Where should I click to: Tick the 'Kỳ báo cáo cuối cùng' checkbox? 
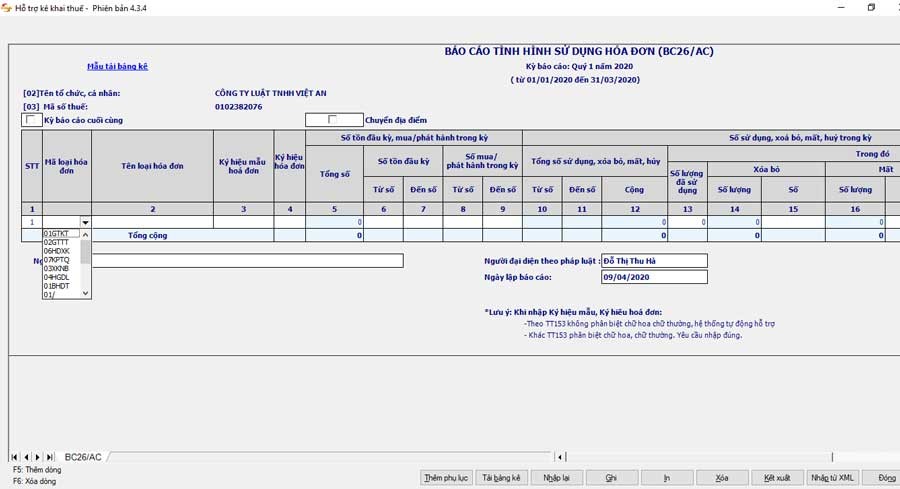click(x=31, y=120)
